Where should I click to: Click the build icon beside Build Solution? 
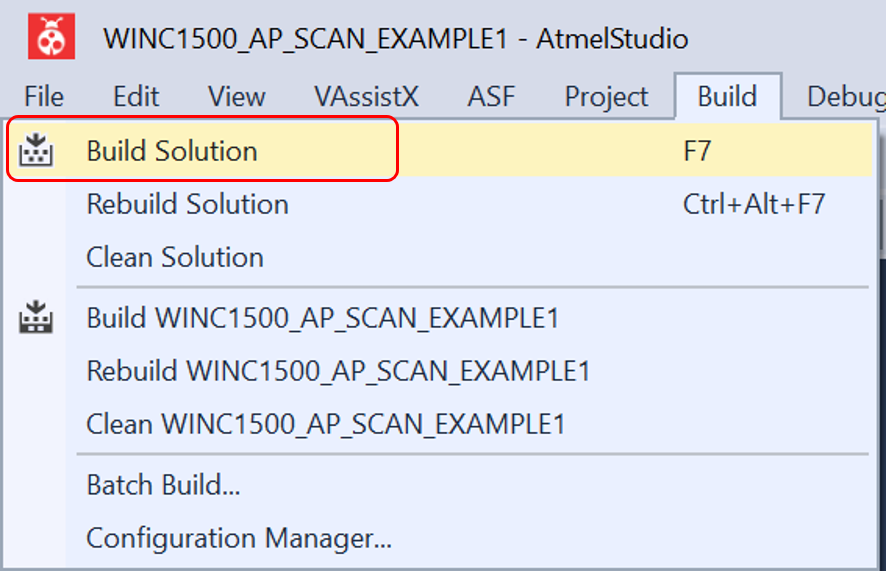coord(37,151)
